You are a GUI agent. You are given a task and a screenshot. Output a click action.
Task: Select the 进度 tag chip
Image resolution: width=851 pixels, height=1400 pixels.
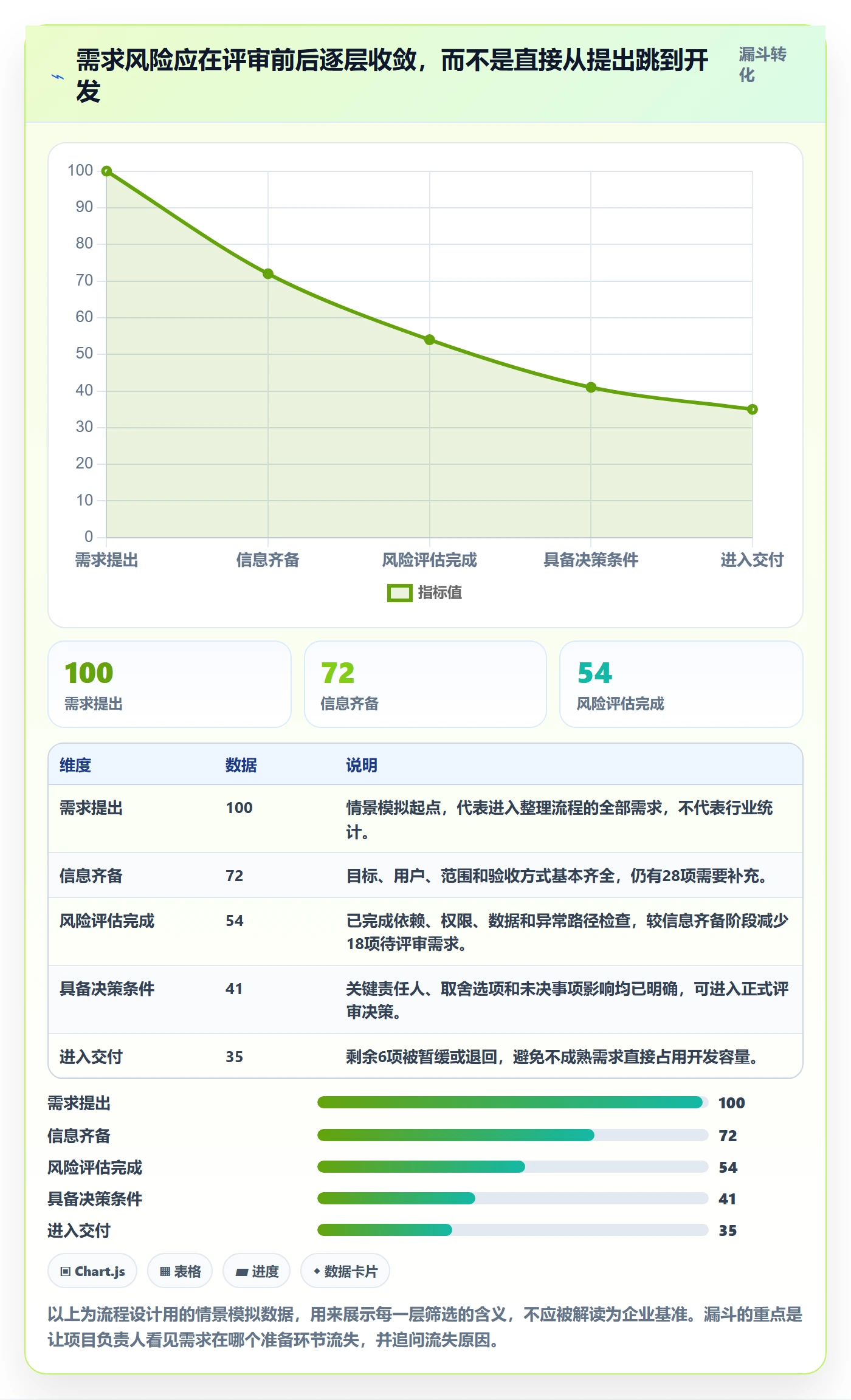tap(257, 1271)
